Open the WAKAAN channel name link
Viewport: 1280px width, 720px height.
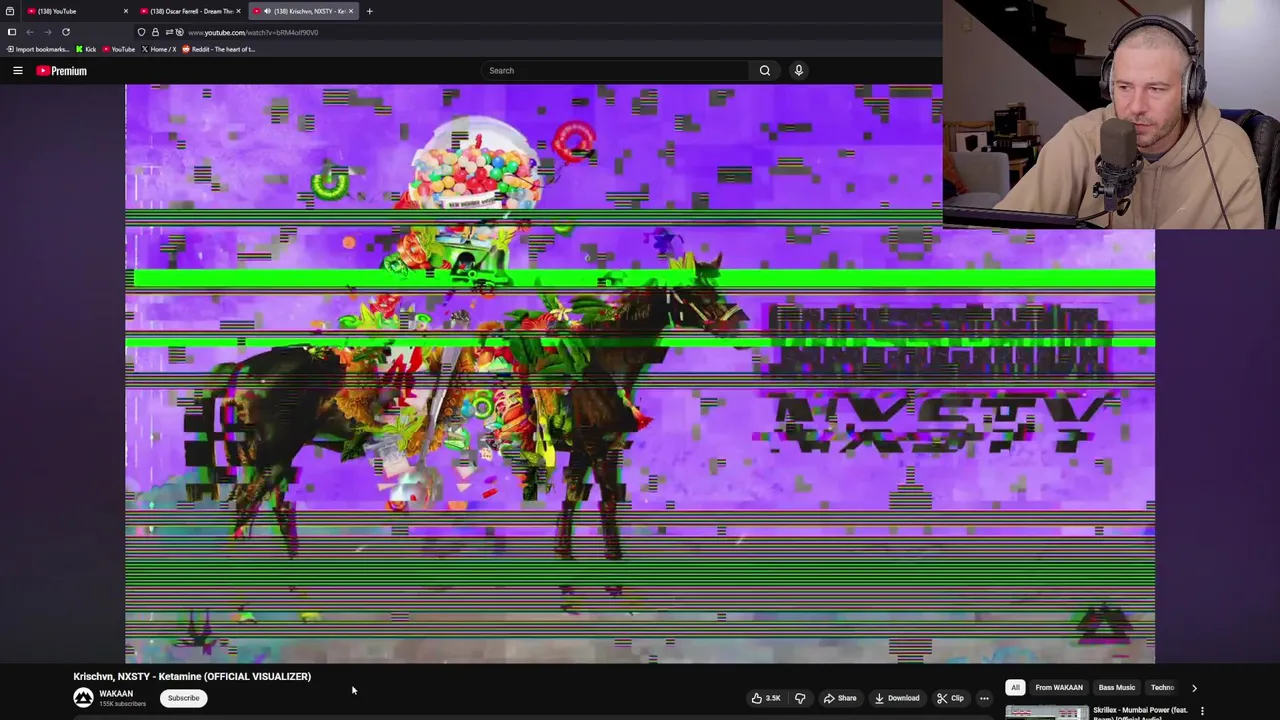point(116,694)
